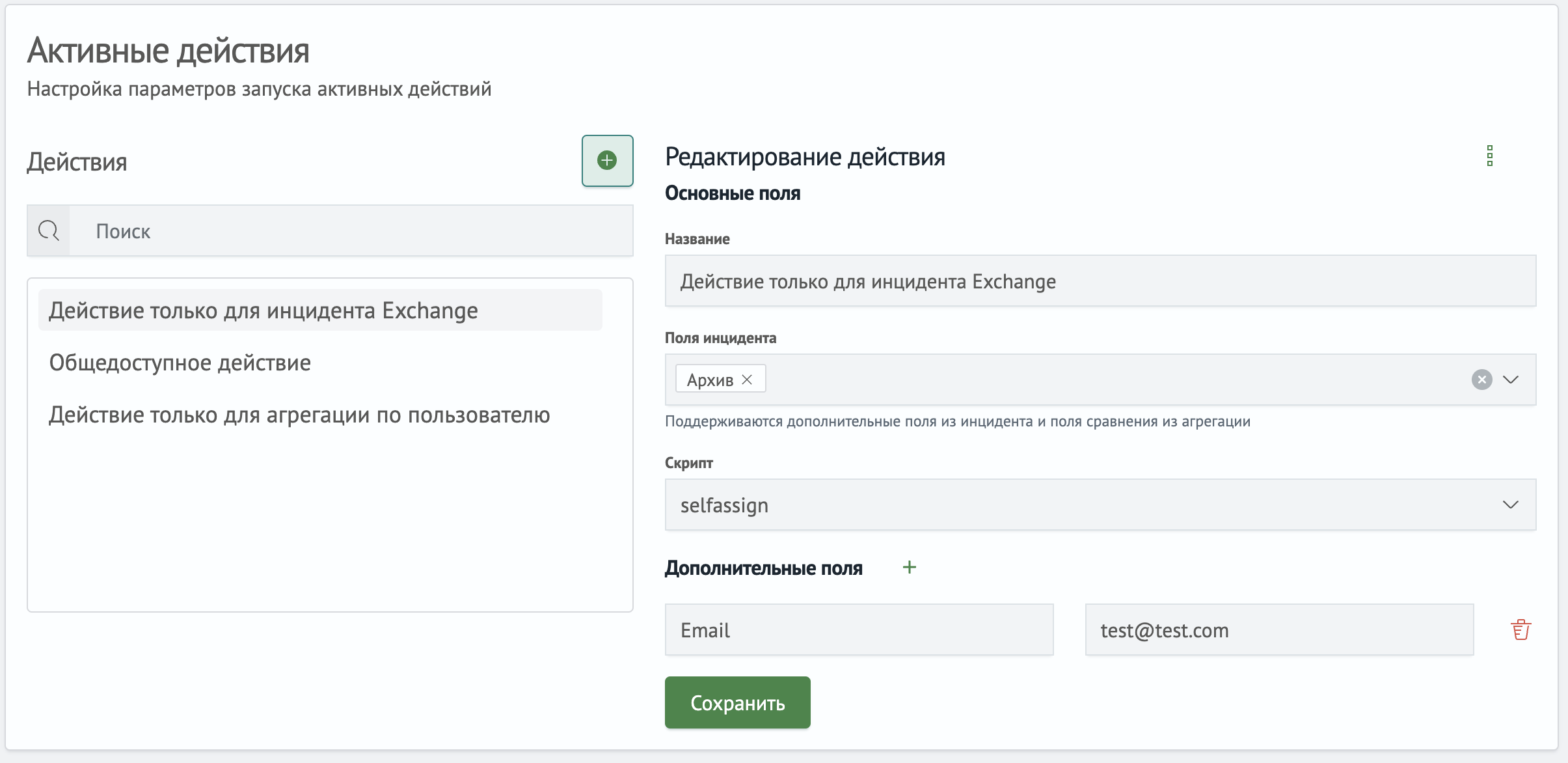Select Действие только для агрегации по пользователю
1568x763 pixels.
click(300, 415)
